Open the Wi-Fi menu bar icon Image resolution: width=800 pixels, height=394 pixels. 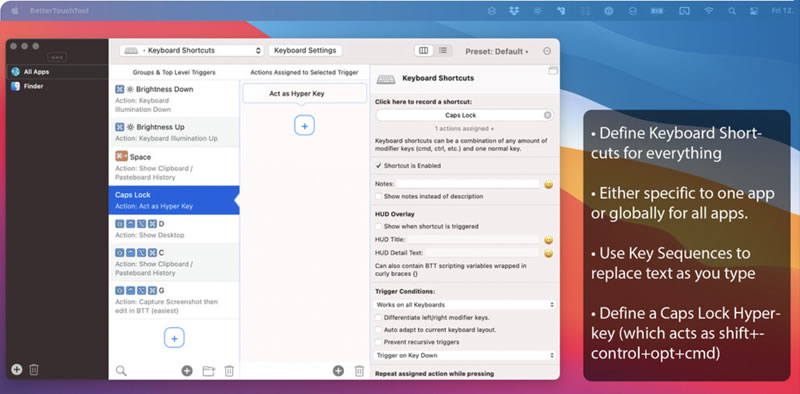point(709,11)
